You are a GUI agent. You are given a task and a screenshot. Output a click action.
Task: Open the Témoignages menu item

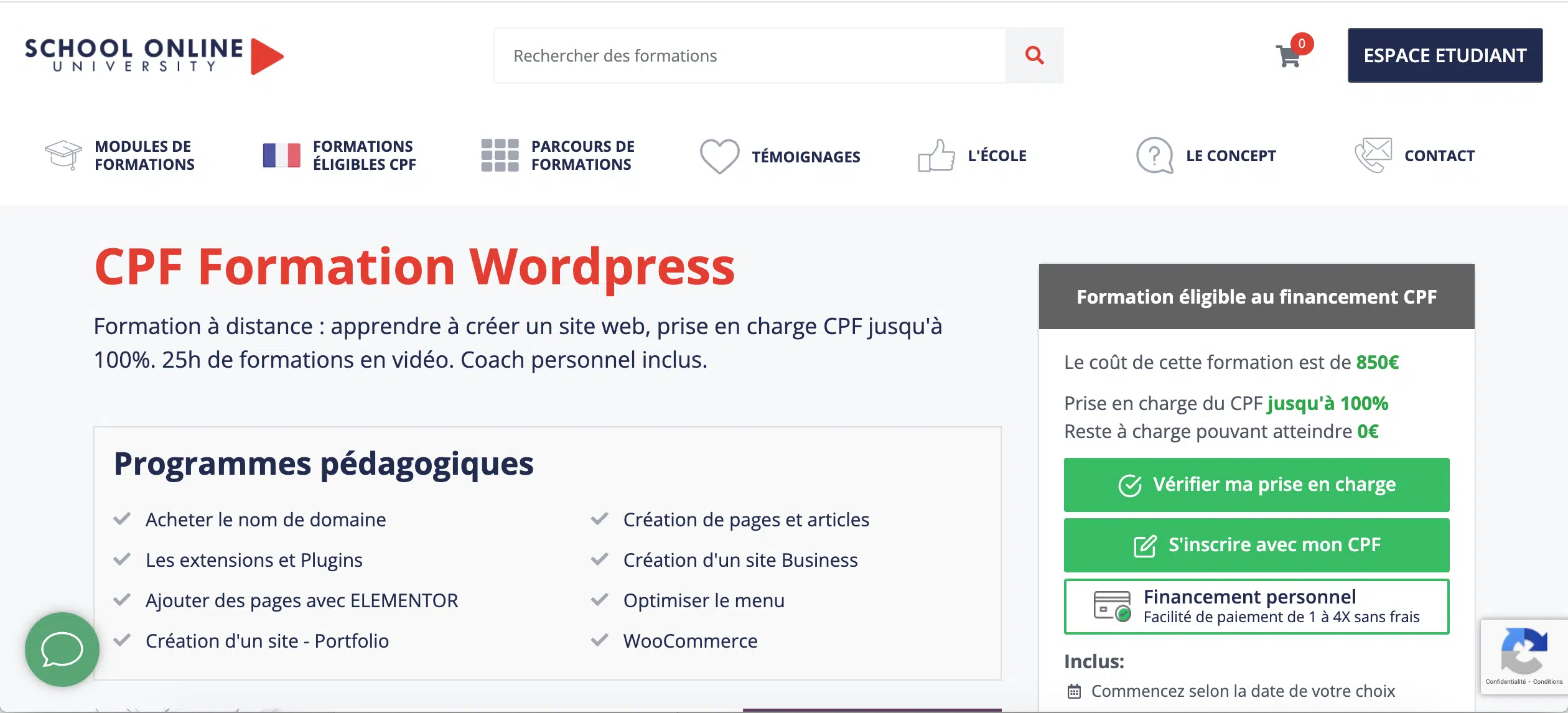(806, 157)
